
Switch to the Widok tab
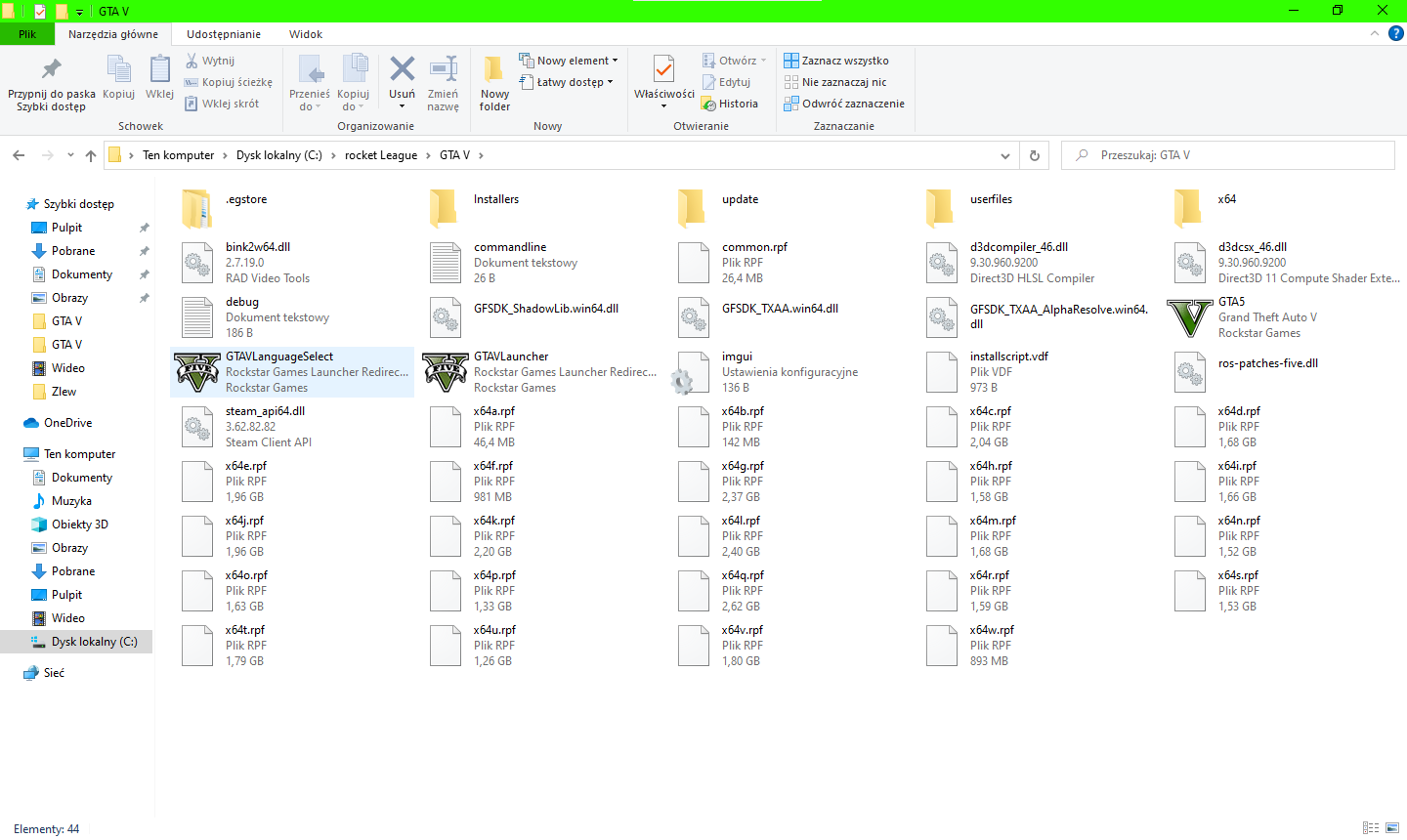pos(306,34)
